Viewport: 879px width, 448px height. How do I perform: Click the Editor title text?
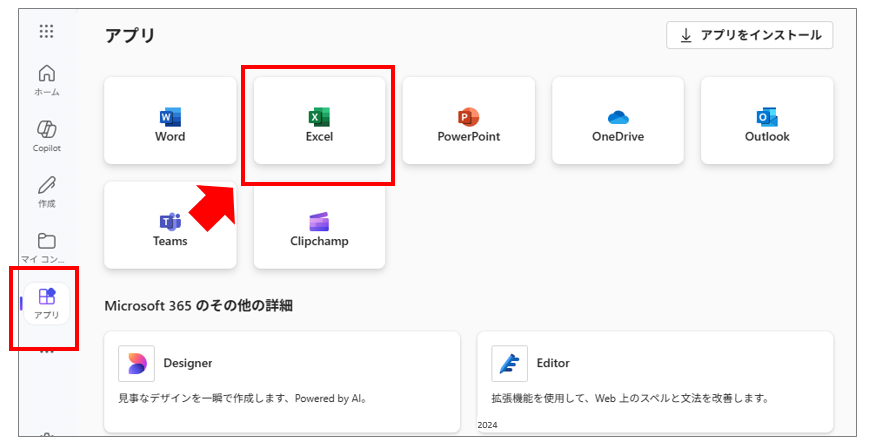[x=553, y=363]
